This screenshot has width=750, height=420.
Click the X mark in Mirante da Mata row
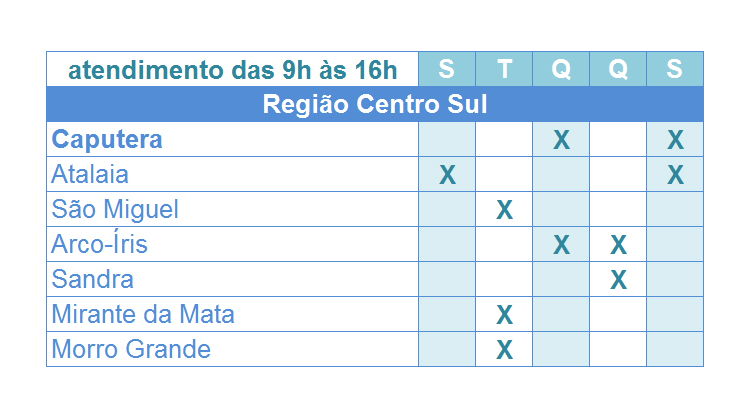pos(505,315)
